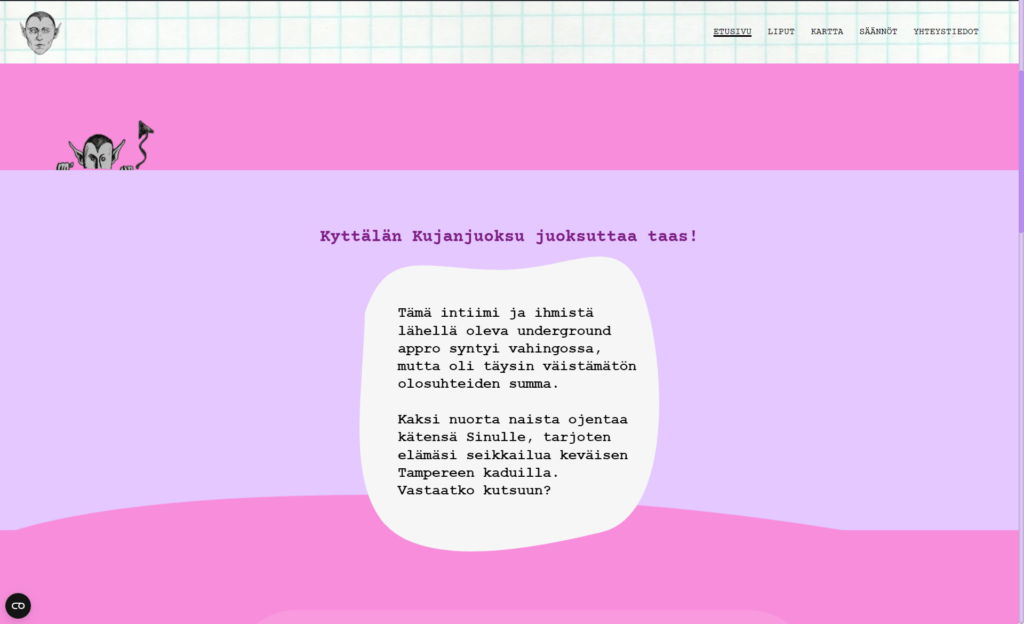Click the devil's arrow-tipped tail
This screenshot has width=1024, height=624.
pyautogui.click(x=146, y=130)
